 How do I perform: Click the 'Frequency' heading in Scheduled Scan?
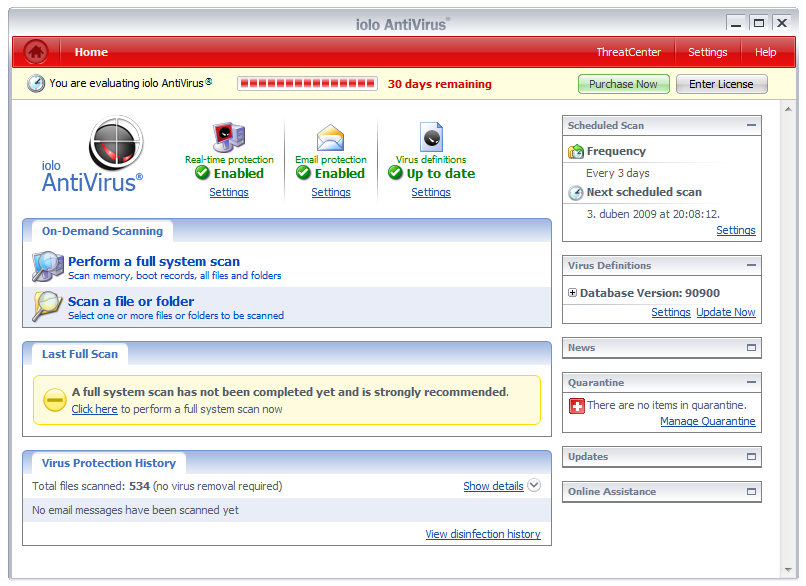[616, 151]
